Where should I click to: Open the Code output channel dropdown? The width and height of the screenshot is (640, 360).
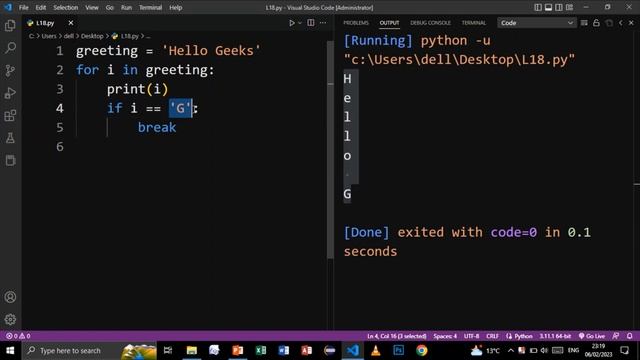click(537, 23)
